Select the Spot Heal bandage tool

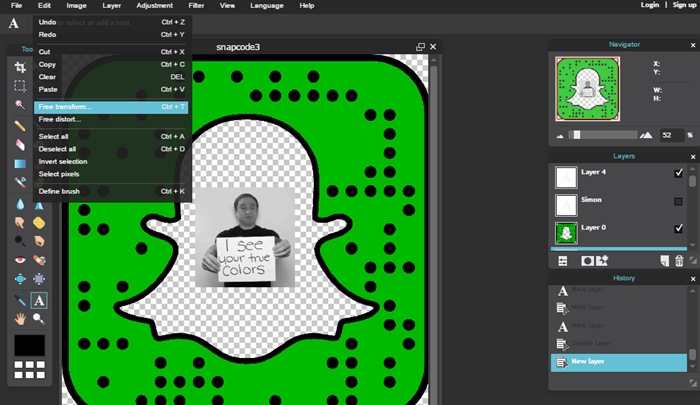[x=39, y=260]
